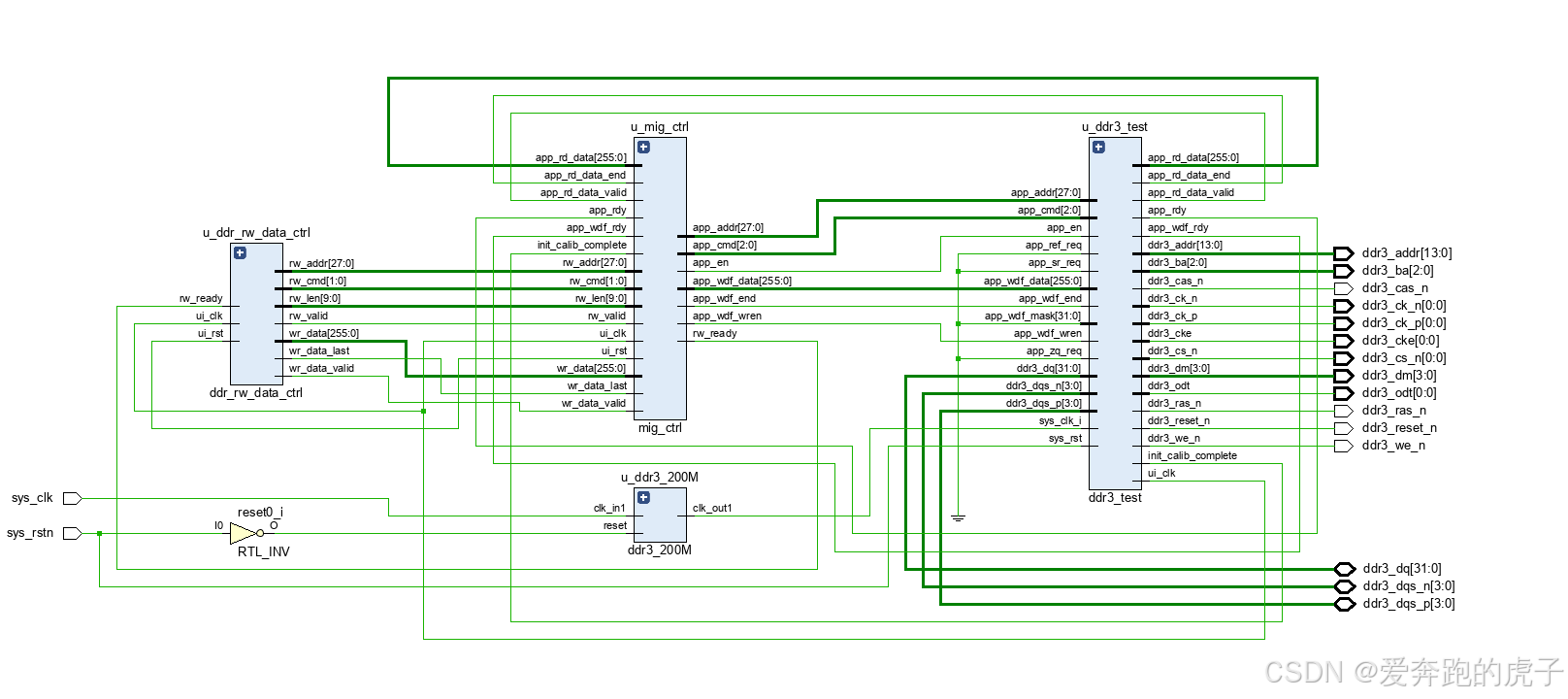The image size is (1568, 699).
Task: Click the u_mig_ctrl instance name label
Action: 660,127
